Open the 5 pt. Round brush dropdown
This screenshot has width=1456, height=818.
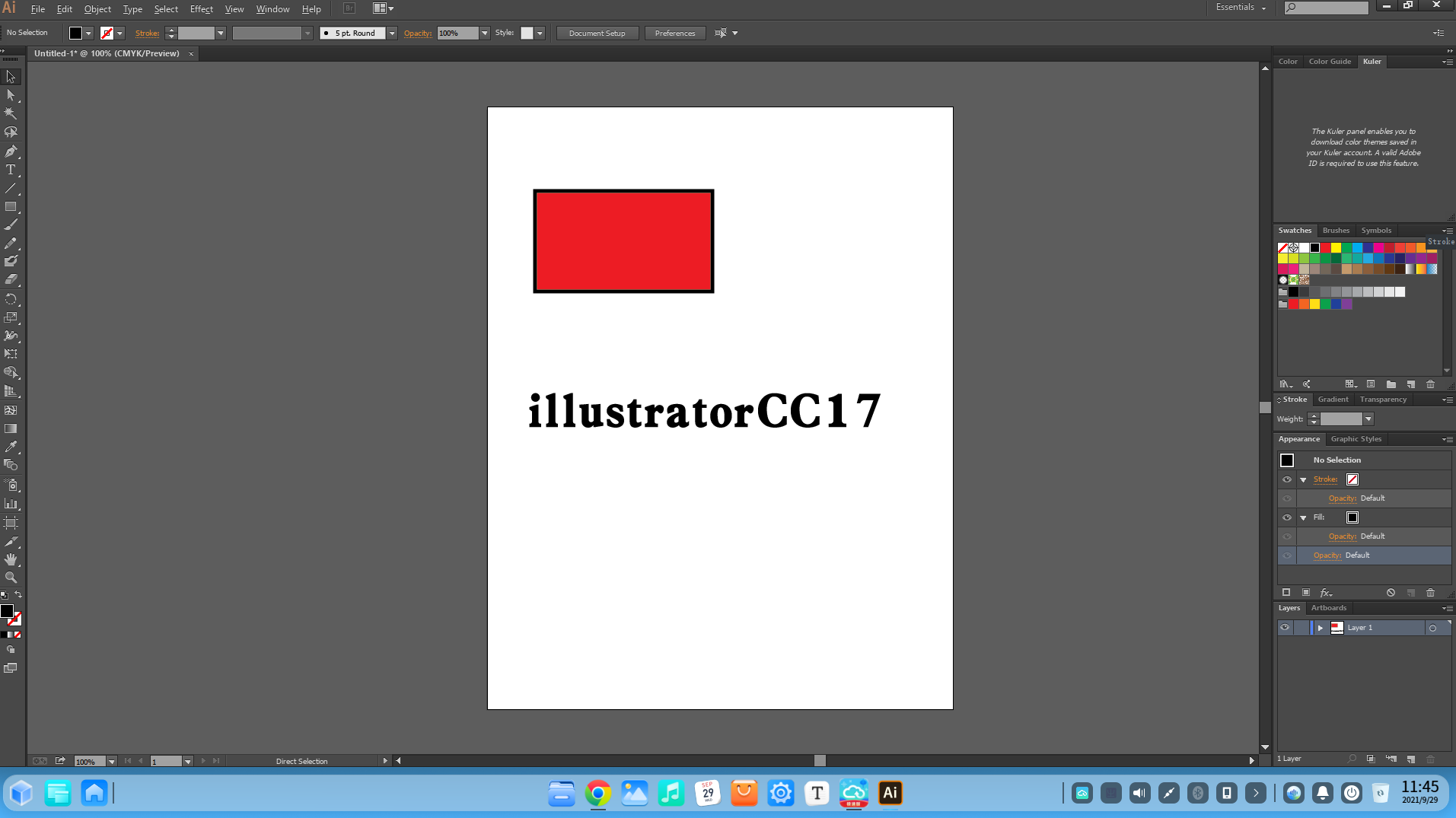click(392, 33)
